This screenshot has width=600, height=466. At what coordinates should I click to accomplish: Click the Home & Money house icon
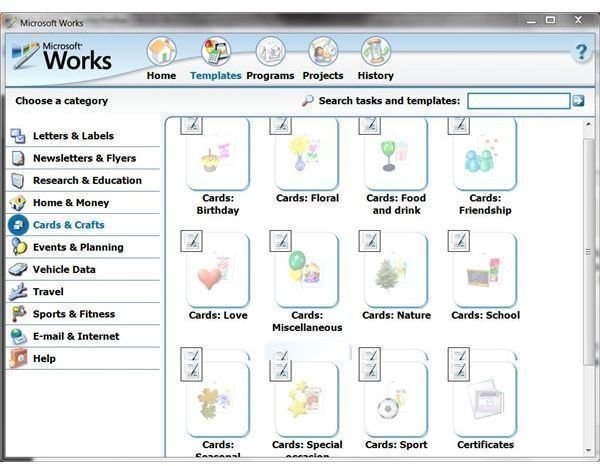point(18,202)
